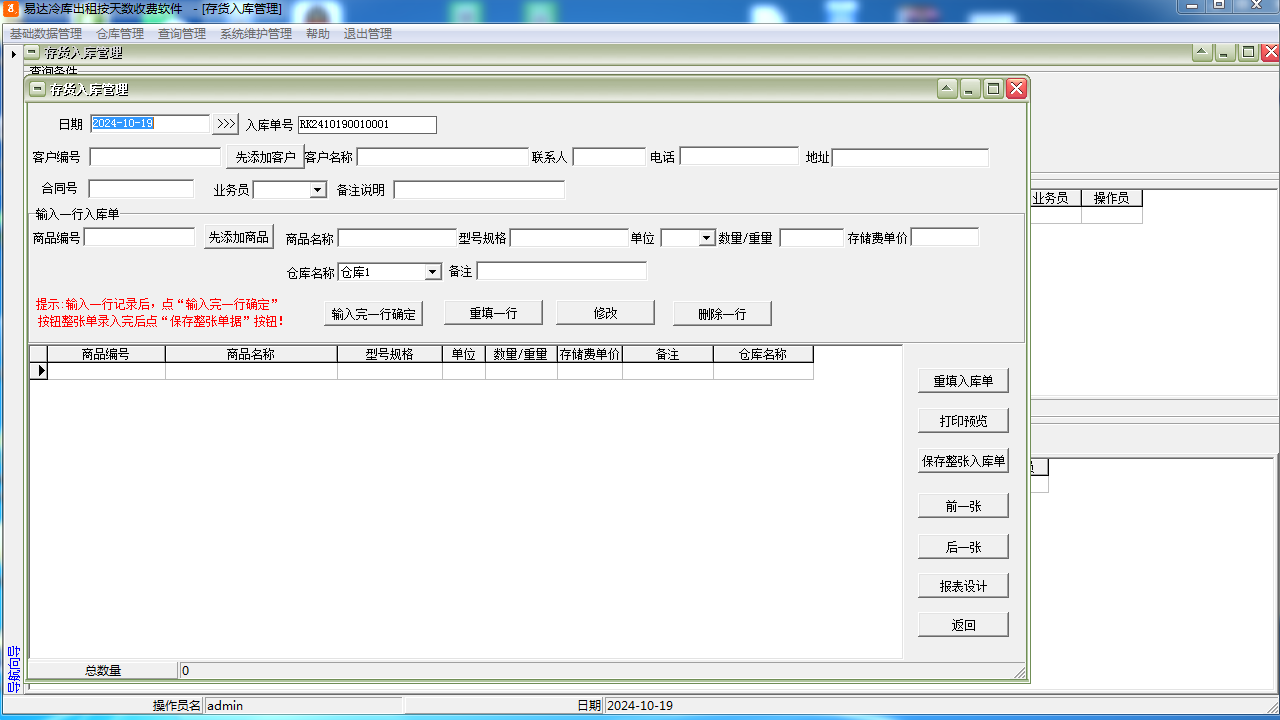Click the small black arrow beside the background window
Image resolution: width=1280 pixels, height=720 pixels.
[13, 53]
